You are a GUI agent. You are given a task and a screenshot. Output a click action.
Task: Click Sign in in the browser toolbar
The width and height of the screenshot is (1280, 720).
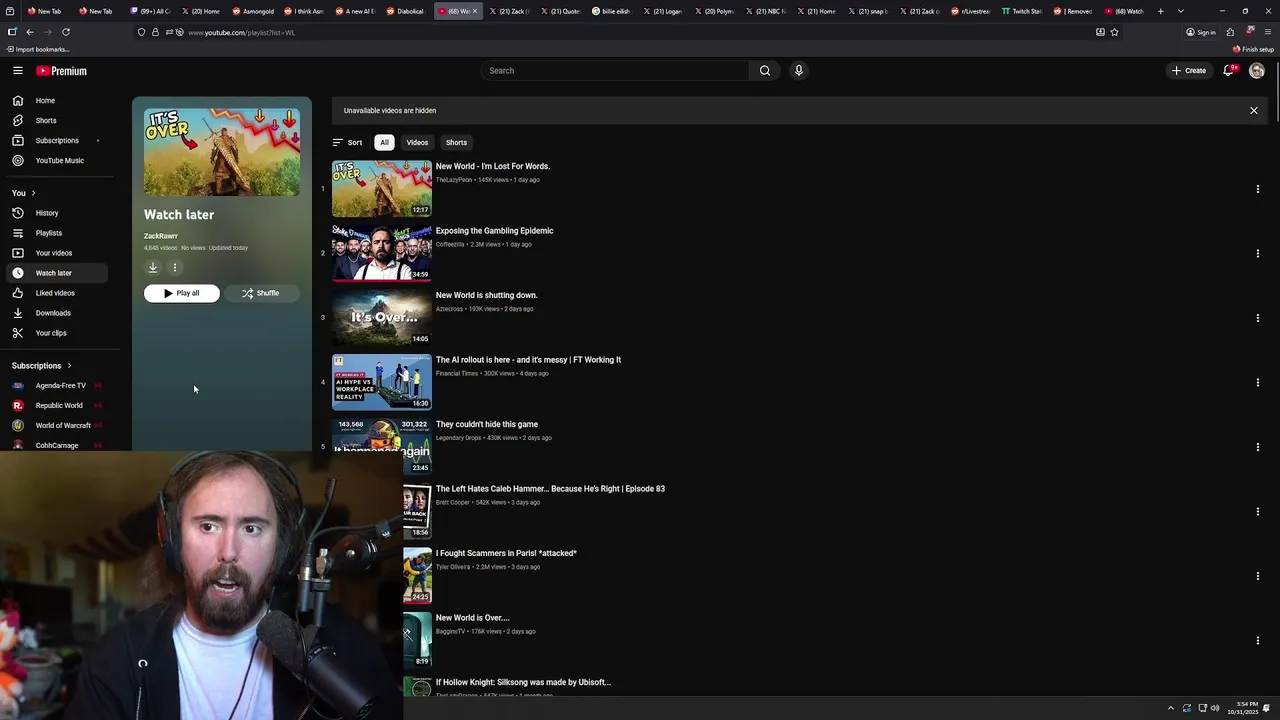point(1201,32)
